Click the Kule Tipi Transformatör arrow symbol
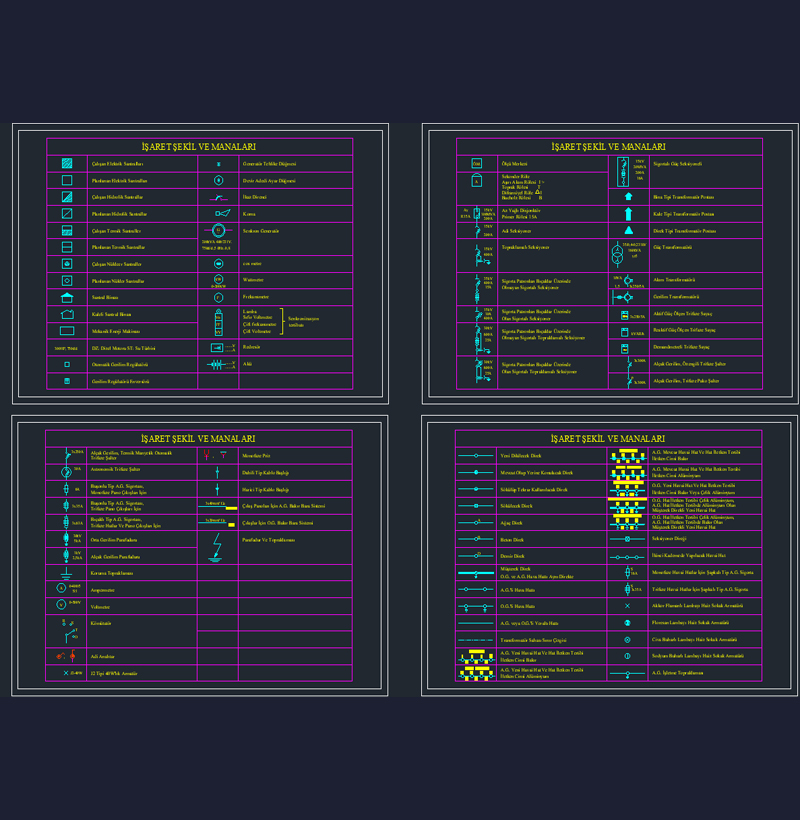The image size is (800, 820). [629, 213]
